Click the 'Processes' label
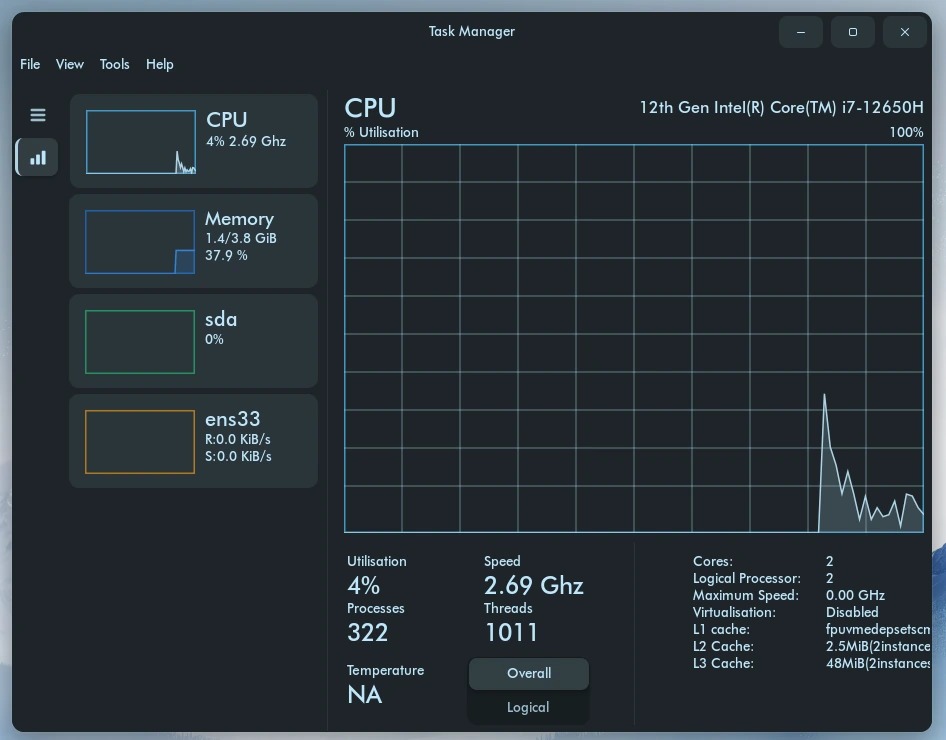 tap(375, 608)
